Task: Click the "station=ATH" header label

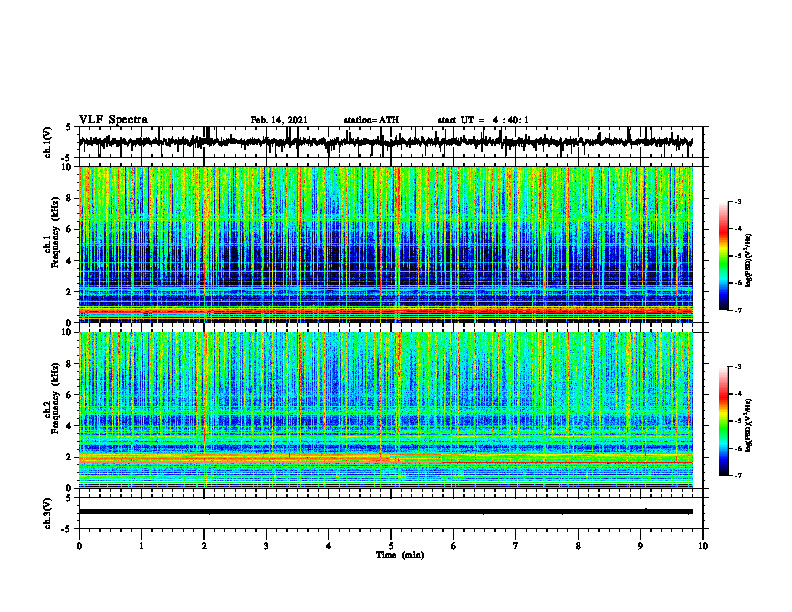Action: pyautogui.click(x=371, y=120)
